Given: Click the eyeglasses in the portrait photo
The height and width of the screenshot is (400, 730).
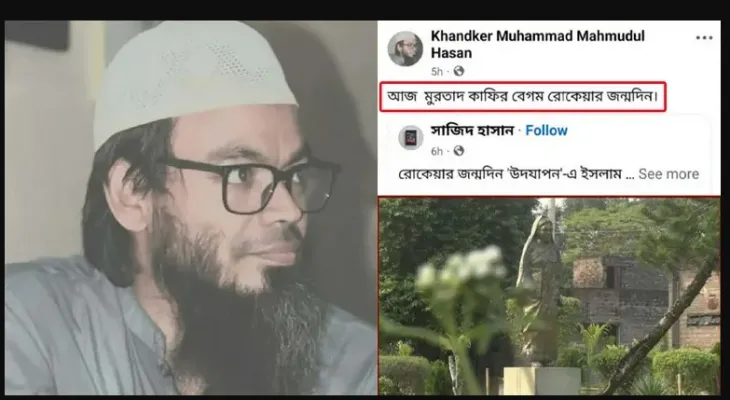Looking at the screenshot, I should click(247, 183).
